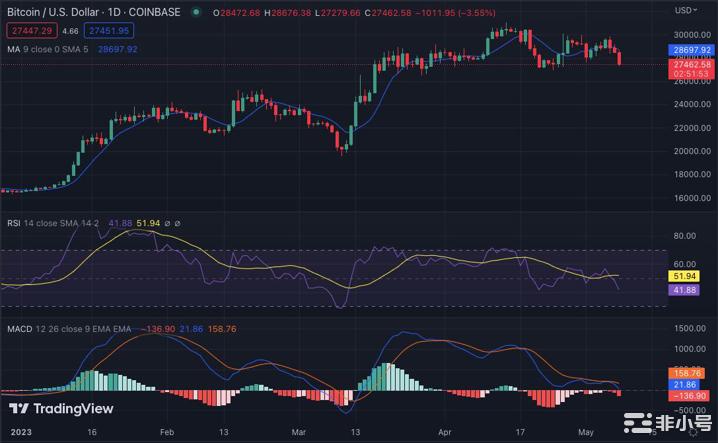Click the blue MACD legend value 21.86
Image resolution: width=718 pixels, height=443 pixels.
coord(191,329)
